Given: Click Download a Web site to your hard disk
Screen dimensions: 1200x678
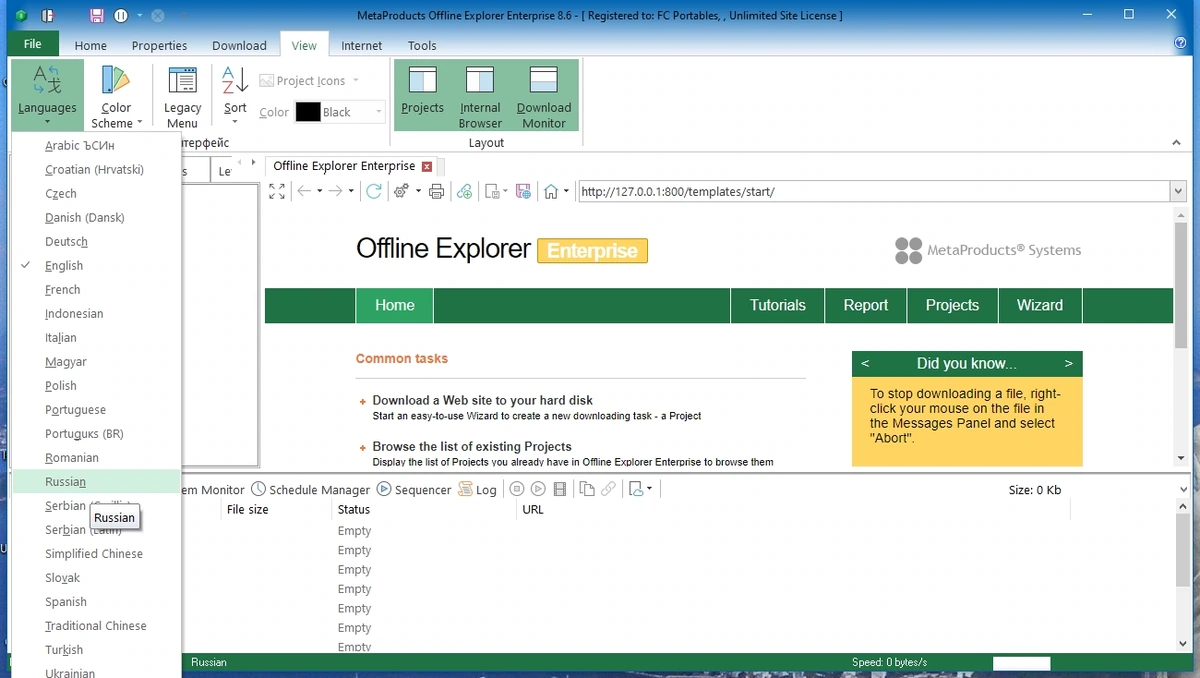Looking at the screenshot, I should click(483, 400).
